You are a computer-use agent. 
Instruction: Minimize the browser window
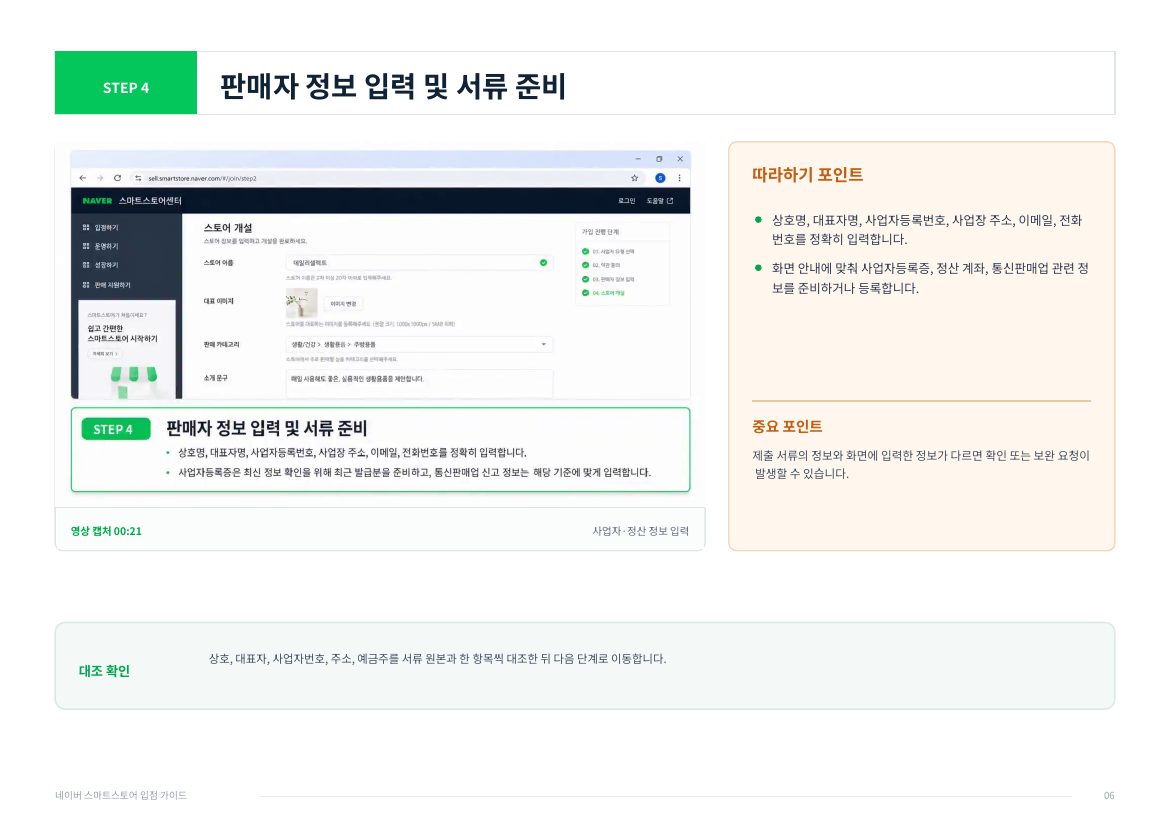[x=638, y=159]
